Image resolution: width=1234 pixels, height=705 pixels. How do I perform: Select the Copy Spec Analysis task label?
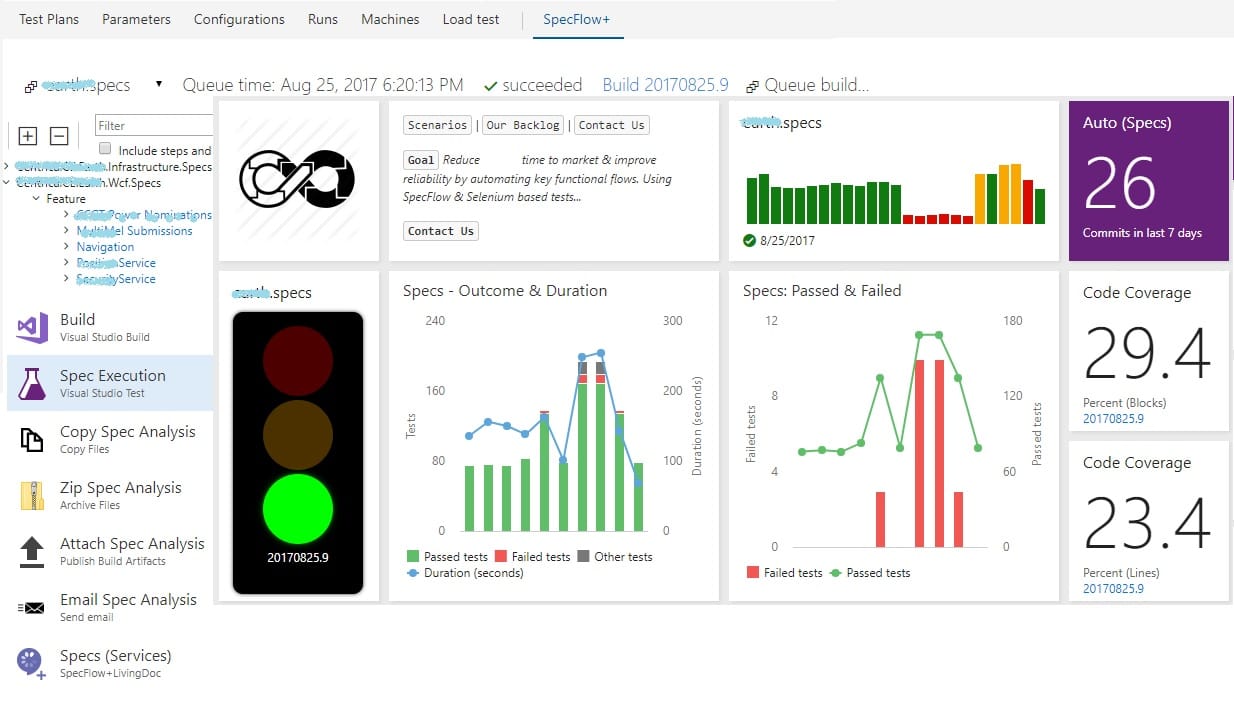coord(128,431)
